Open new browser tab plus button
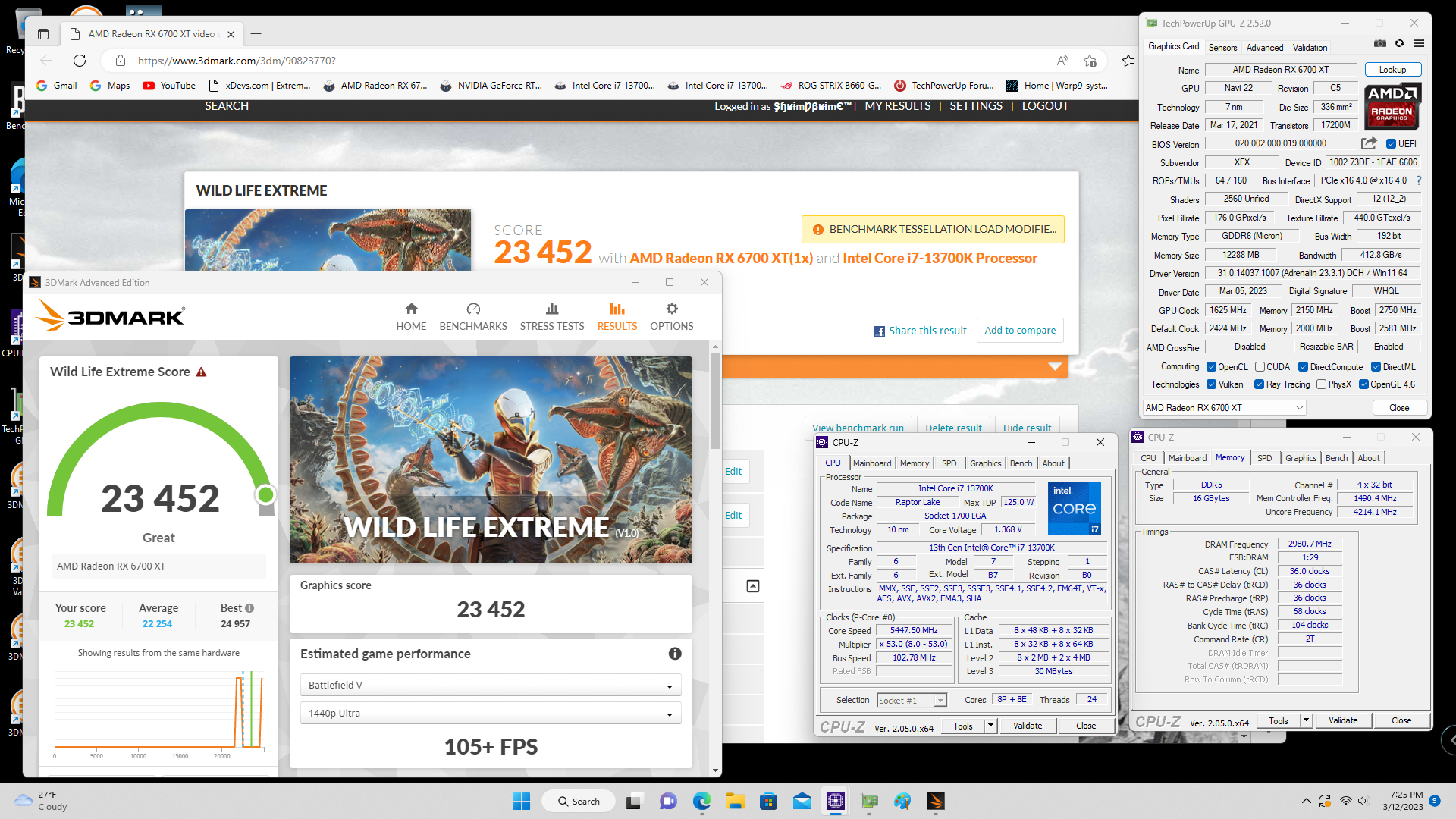The width and height of the screenshot is (1456, 819). point(256,33)
